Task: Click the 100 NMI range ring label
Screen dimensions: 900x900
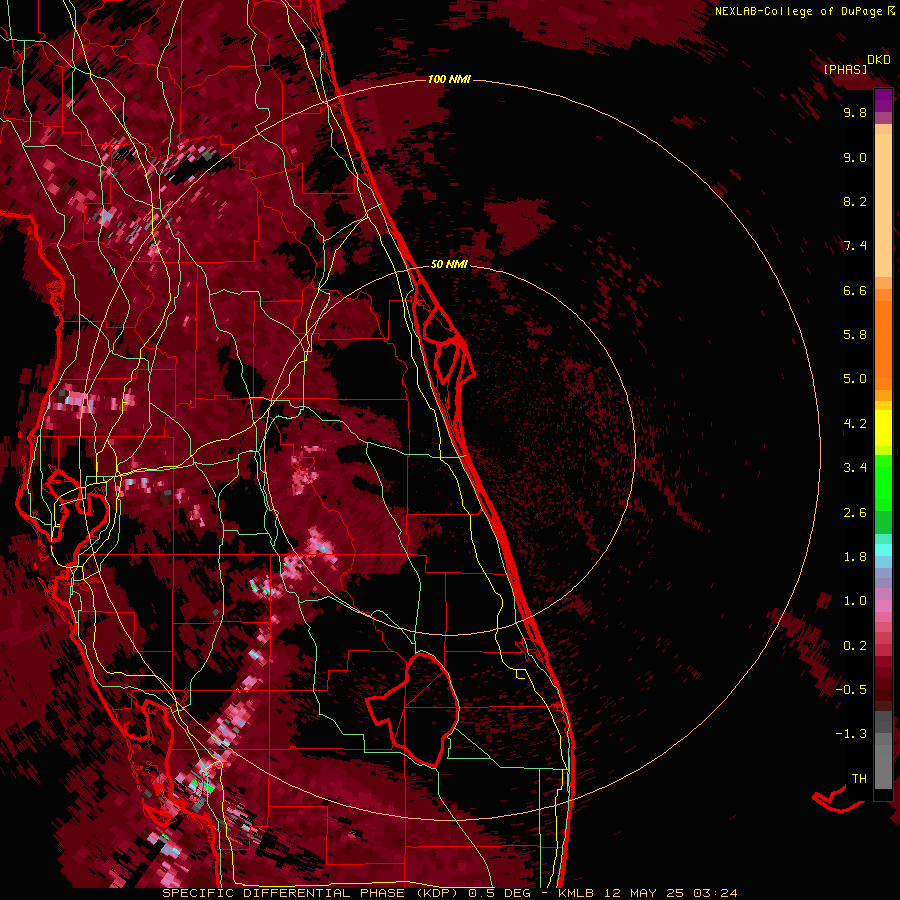Action: 449,79
